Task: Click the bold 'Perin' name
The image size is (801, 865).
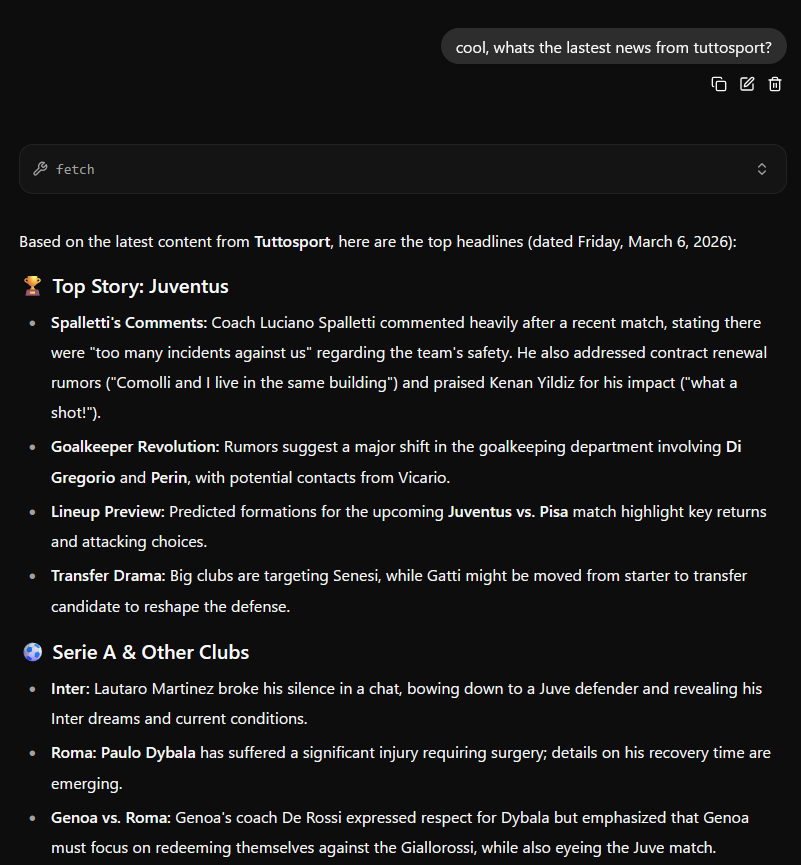Action: 169,478
